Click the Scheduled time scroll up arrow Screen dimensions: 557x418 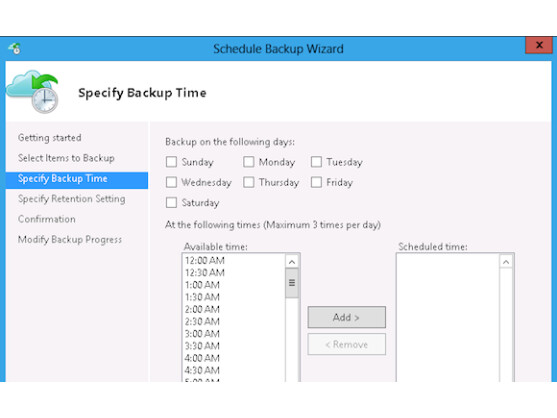[506, 262]
